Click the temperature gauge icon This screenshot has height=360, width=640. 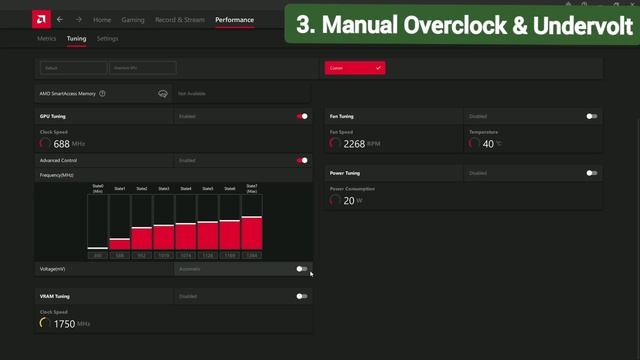(474, 144)
